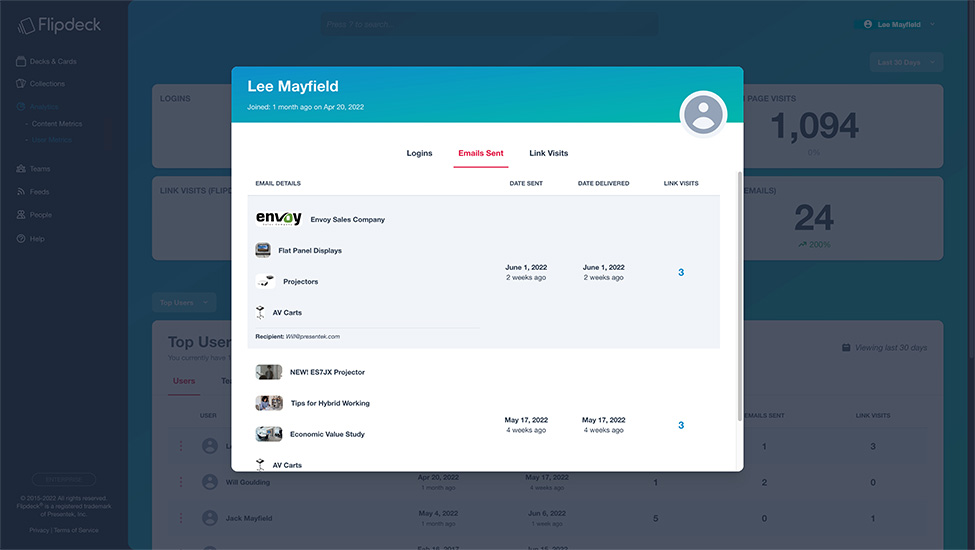Click the Date Sent column header
The image size is (975, 550).
(526, 183)
